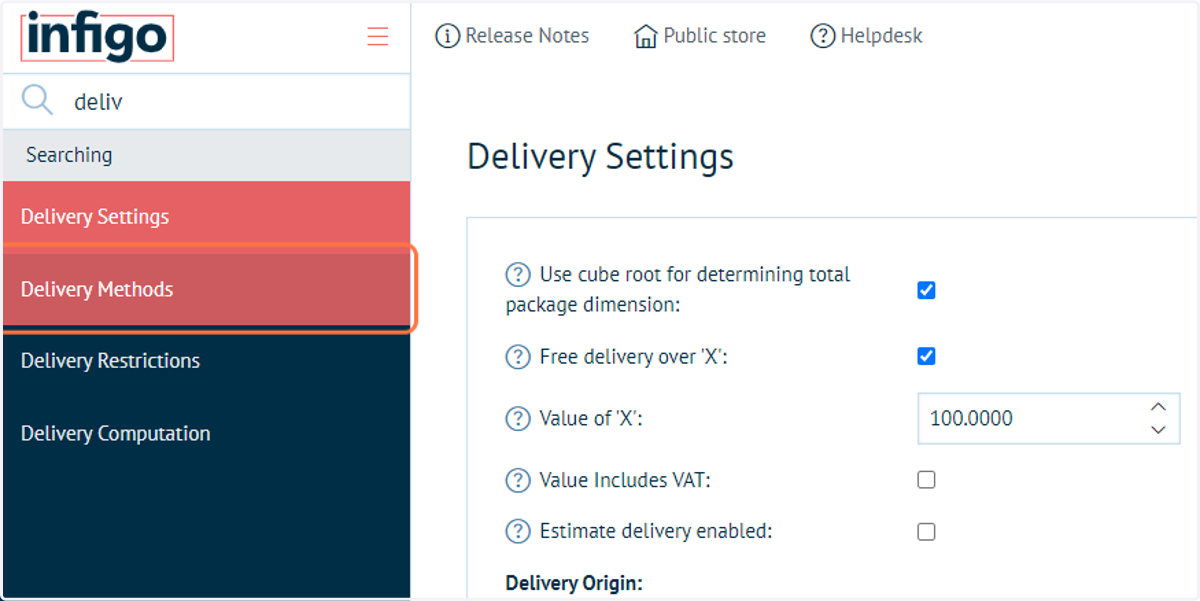Show help for Estimate delivery enabled
1200x601 pixels.
click(517, 531)
